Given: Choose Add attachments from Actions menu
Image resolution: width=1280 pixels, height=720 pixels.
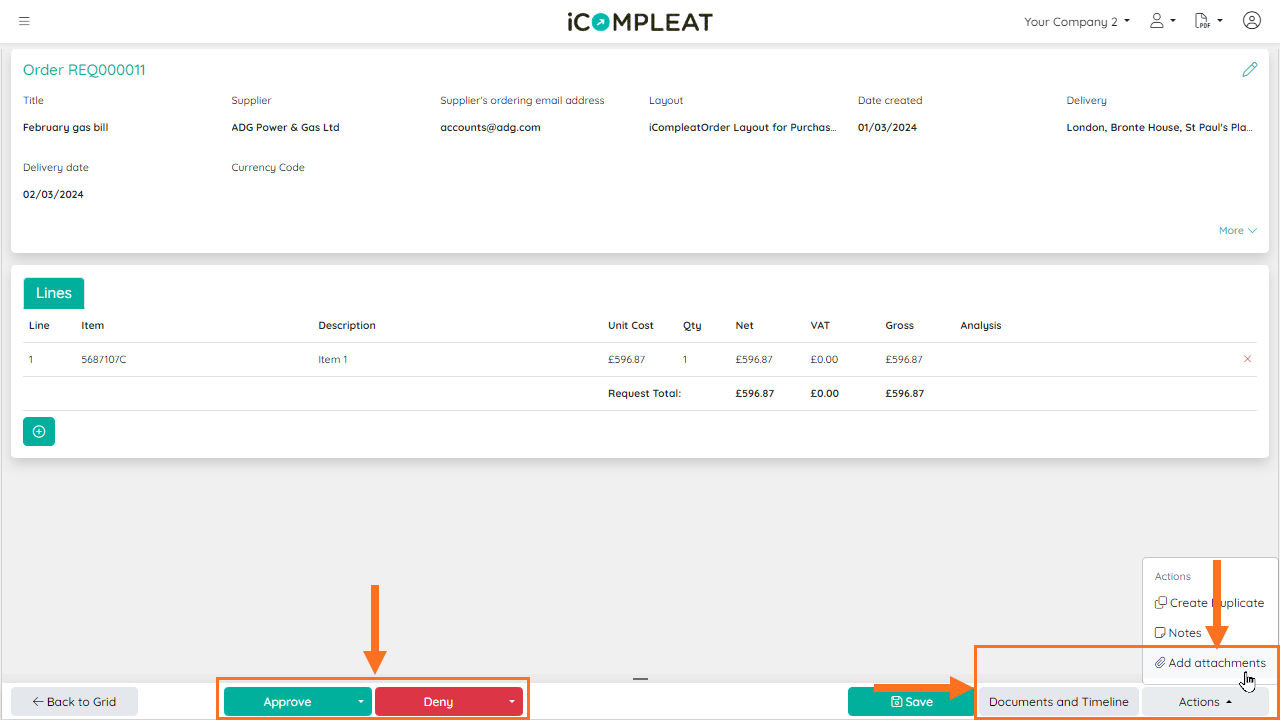Looking at the screenshot, I should pos(1210,663).
